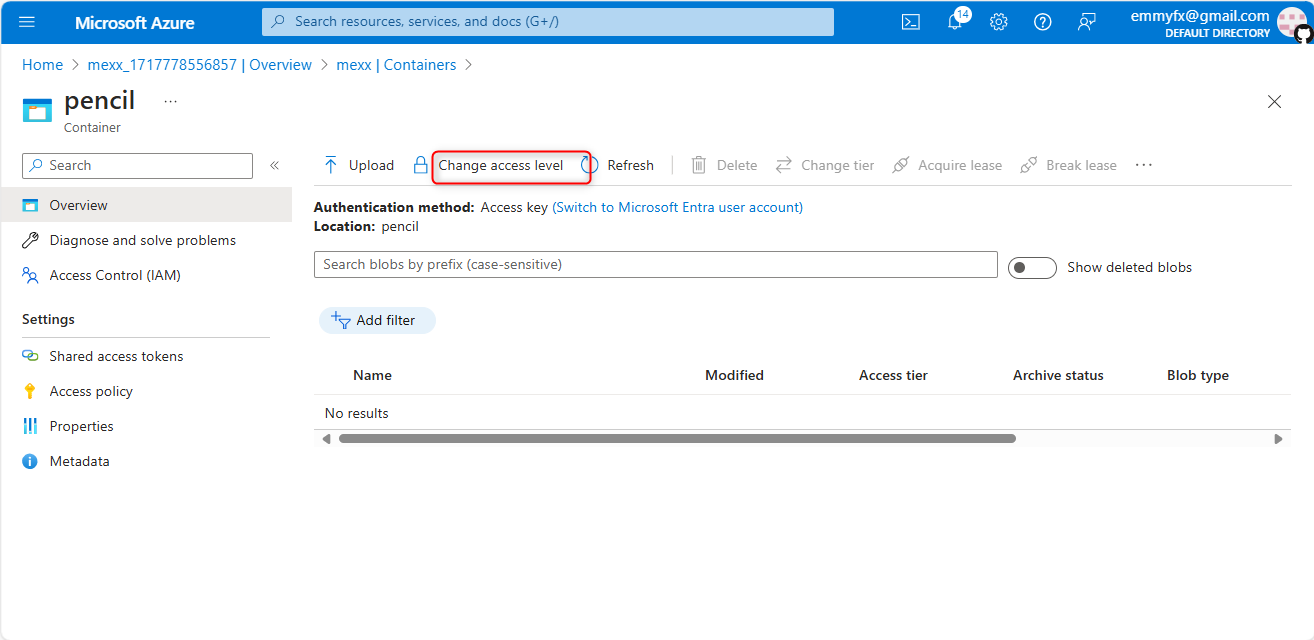
Task: Refresh the container blob list
Action: (x=618, y=165)
